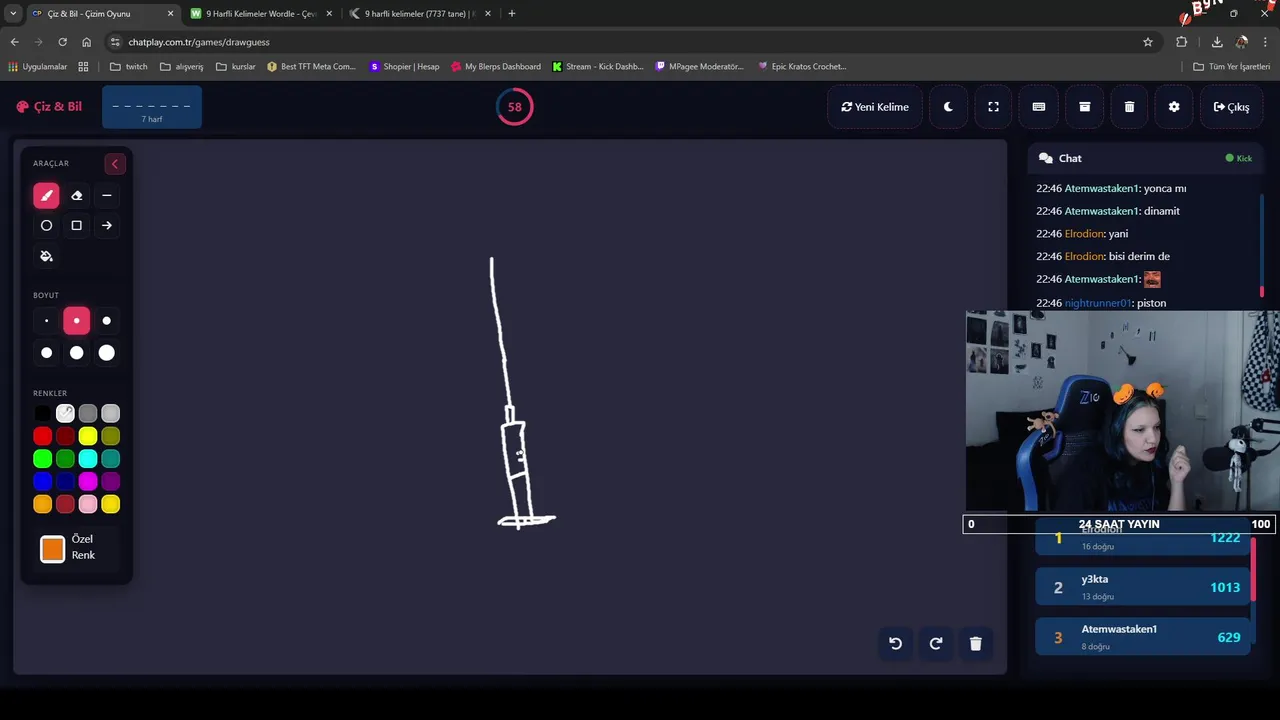Click the chatplay.com.tr address bar

[x=630, y=42]
